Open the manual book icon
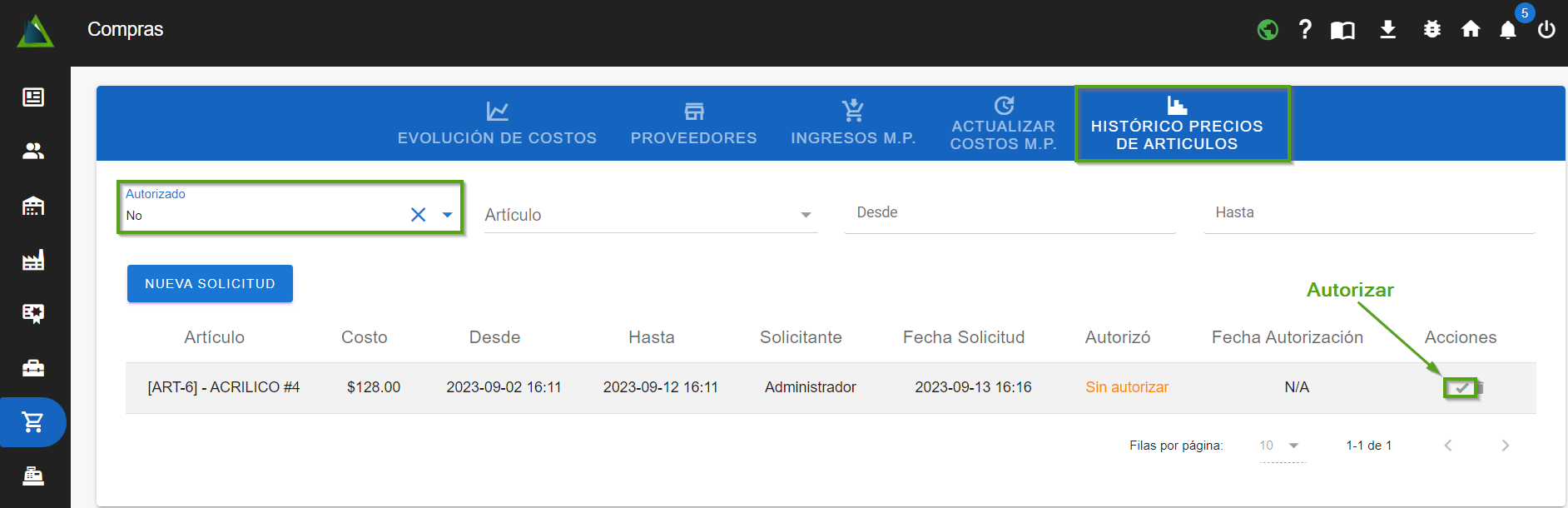 pyautogui.click(x=1342, y=31)
